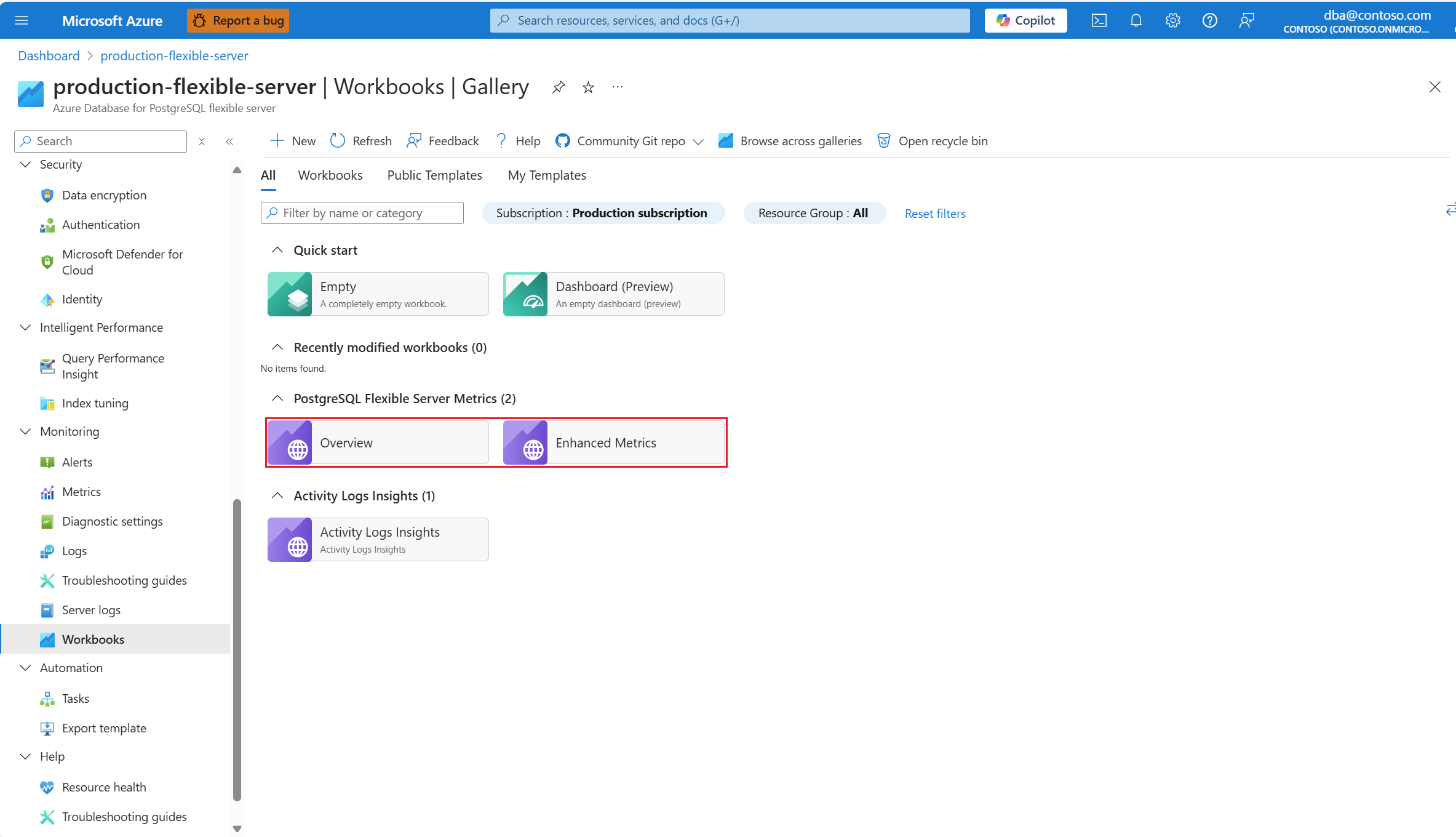Click the notifications bell icon
1456x837 pixels.
[x=1136, y=20]
